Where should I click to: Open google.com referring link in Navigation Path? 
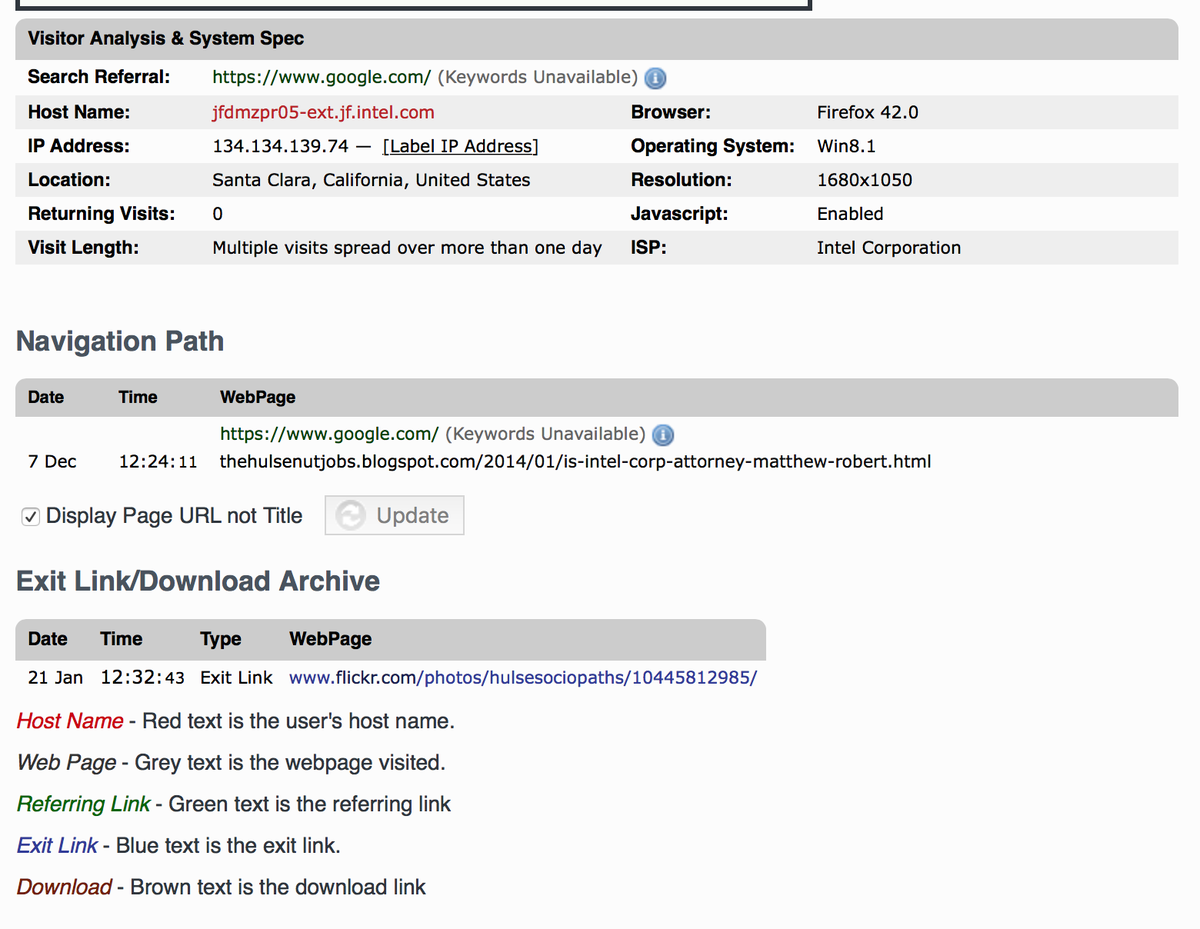tap(329, 434)
